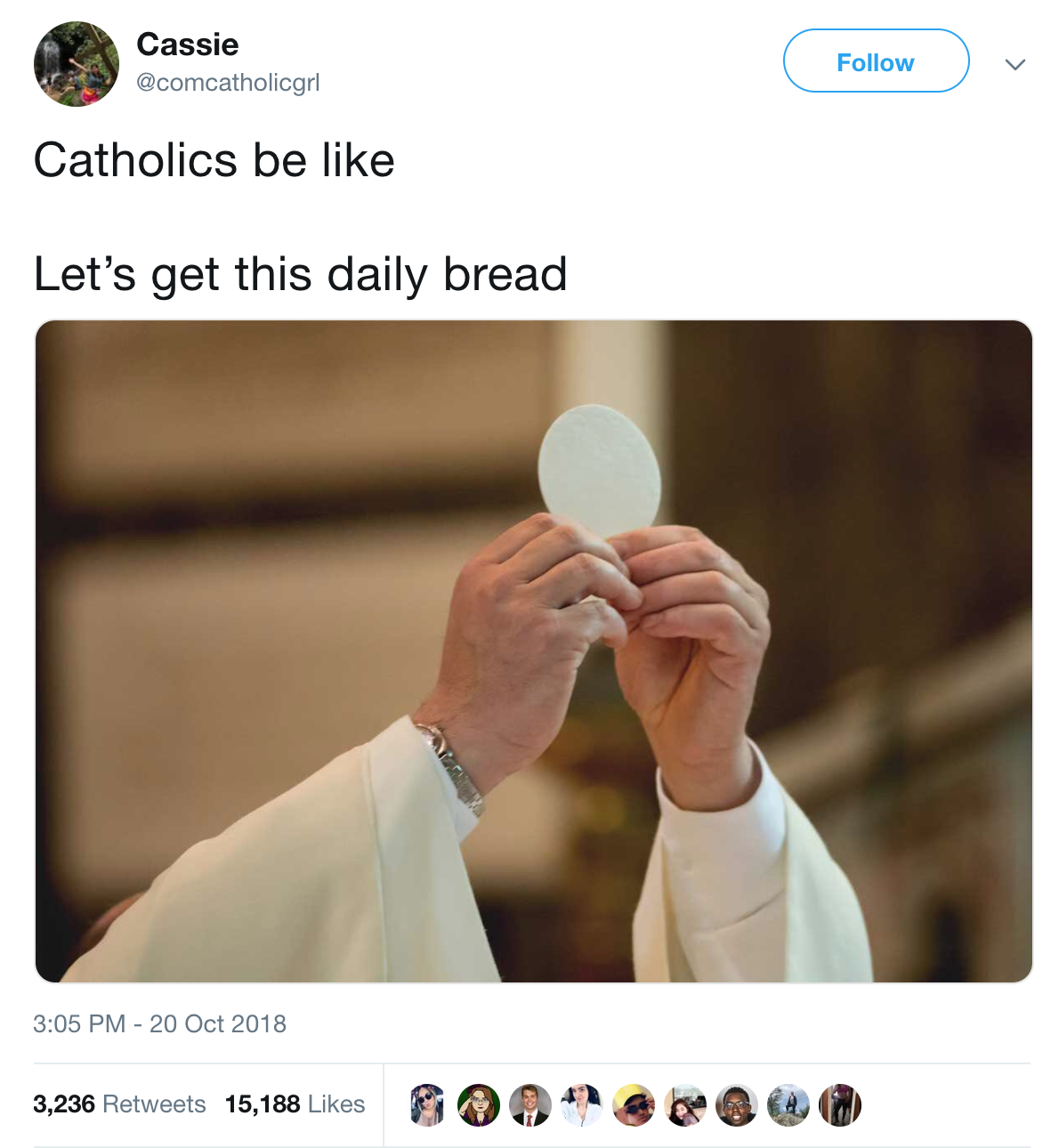1059x1148 pixels.
Task: Click Cassie's profile avatar
Action: pos(77,62)
